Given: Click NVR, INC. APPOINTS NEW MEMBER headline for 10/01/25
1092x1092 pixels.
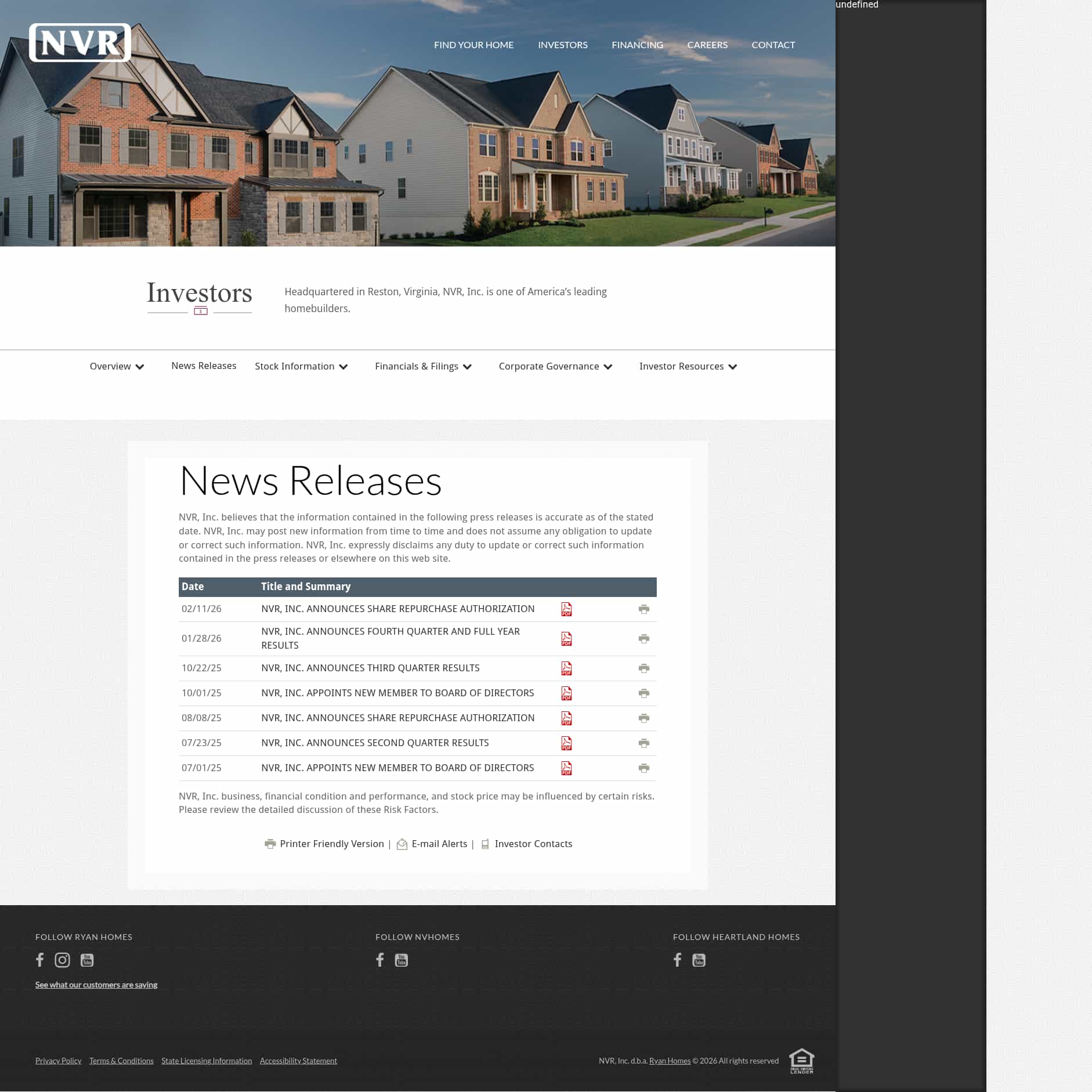Looking at the screenshot, I should pos(397,693).
